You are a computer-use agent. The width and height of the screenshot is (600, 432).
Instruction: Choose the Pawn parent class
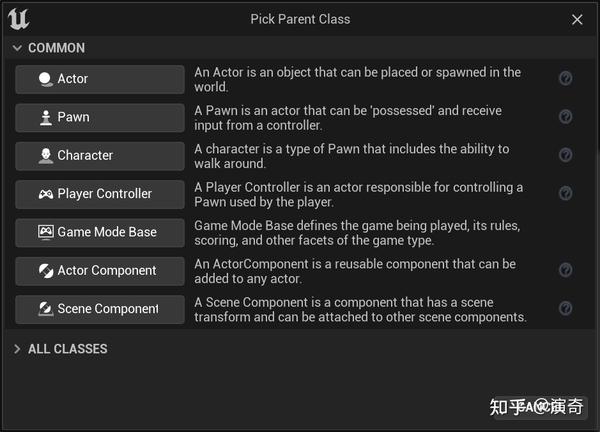pos(100,117)
